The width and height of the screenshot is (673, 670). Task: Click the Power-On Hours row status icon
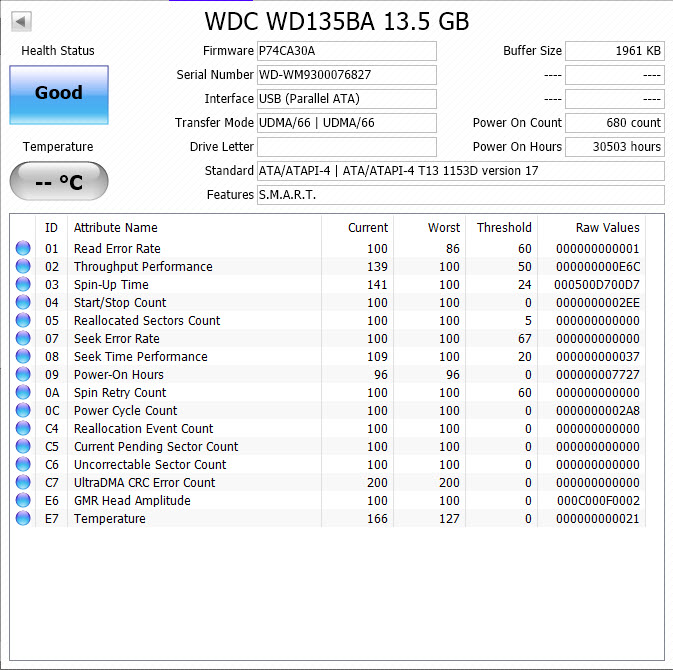click(x=23, y=374)
